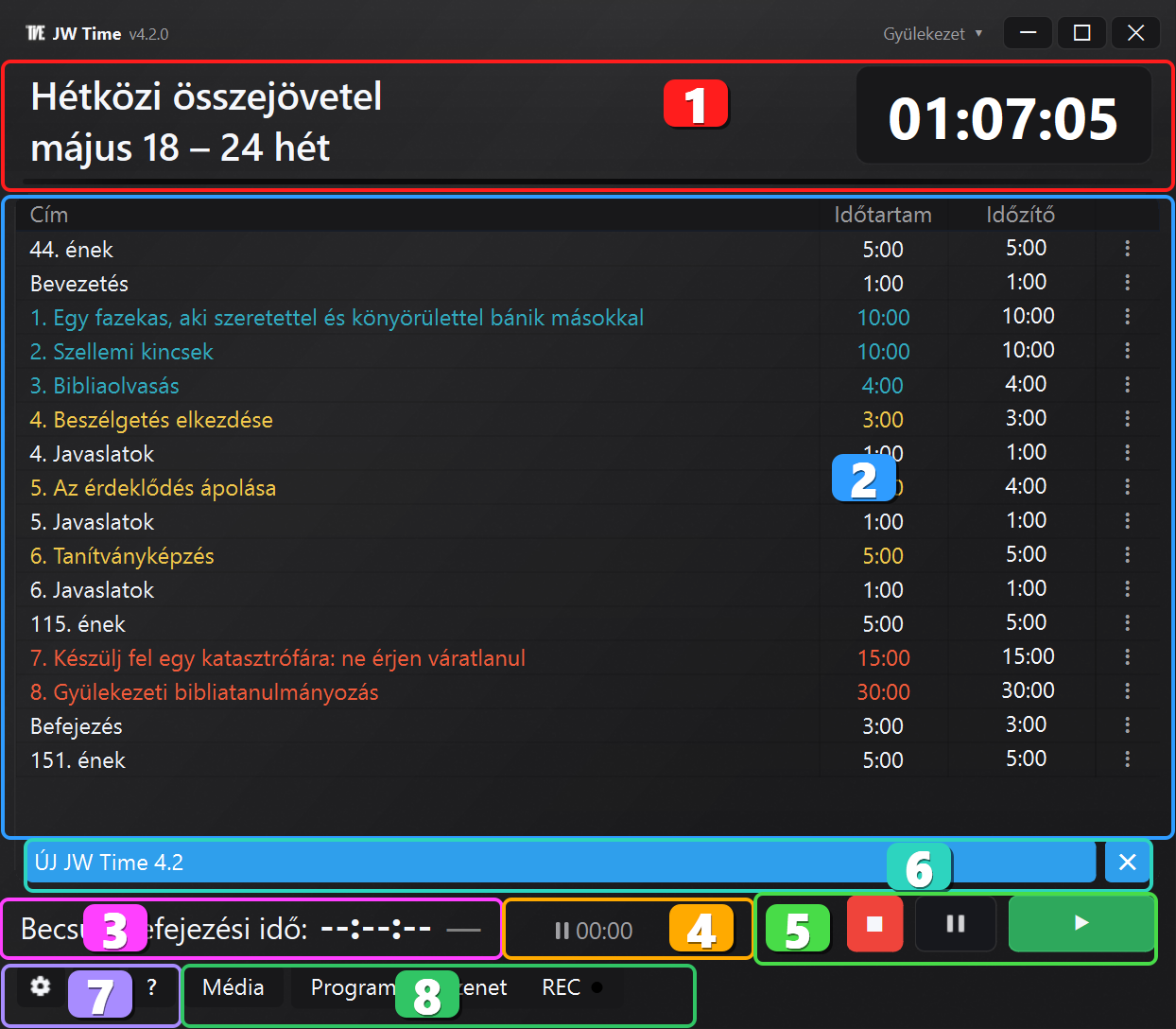Open help via the question mark

coord(152,986)
